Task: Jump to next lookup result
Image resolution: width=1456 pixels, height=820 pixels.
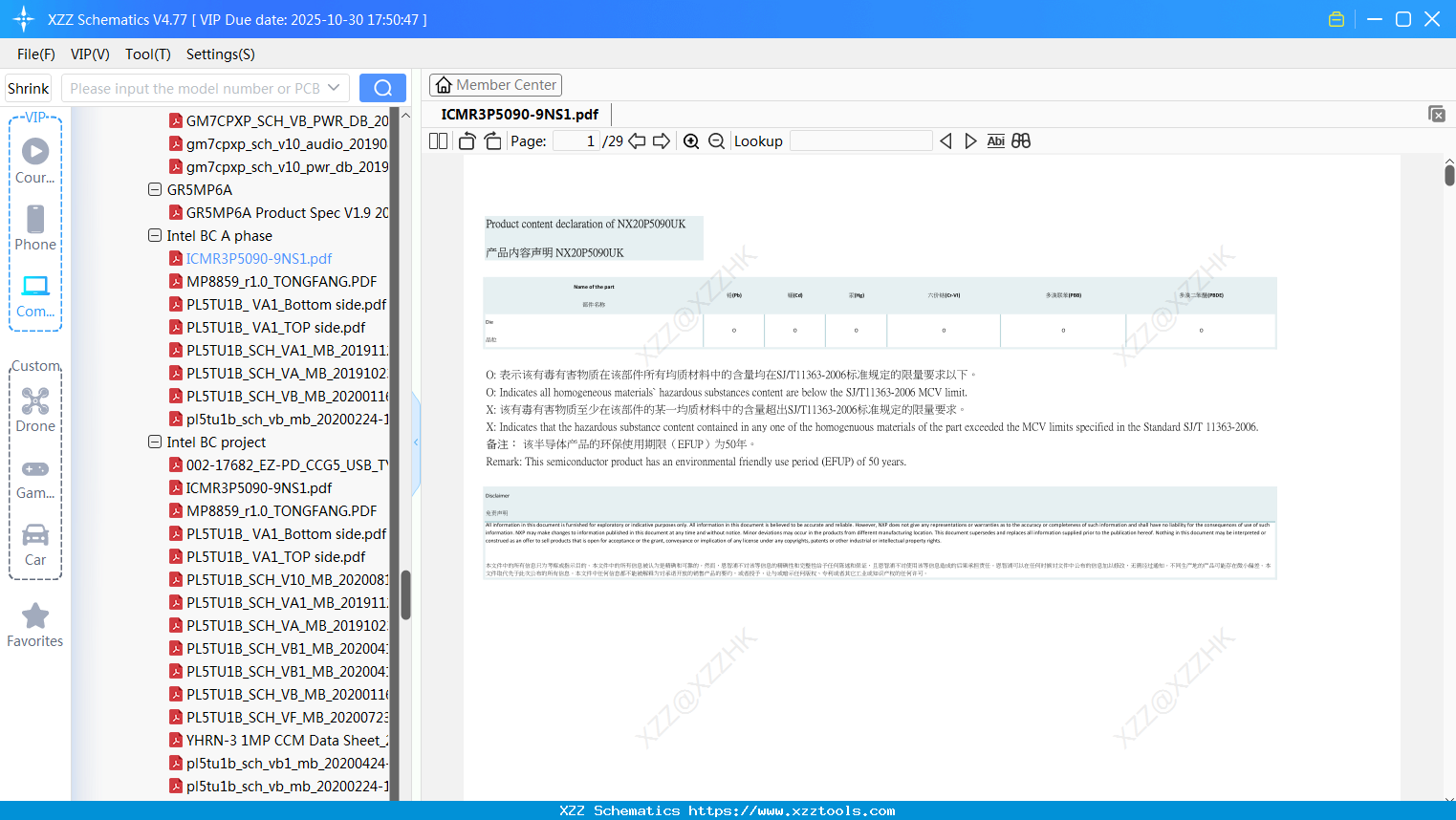Action: pos(970,141)
